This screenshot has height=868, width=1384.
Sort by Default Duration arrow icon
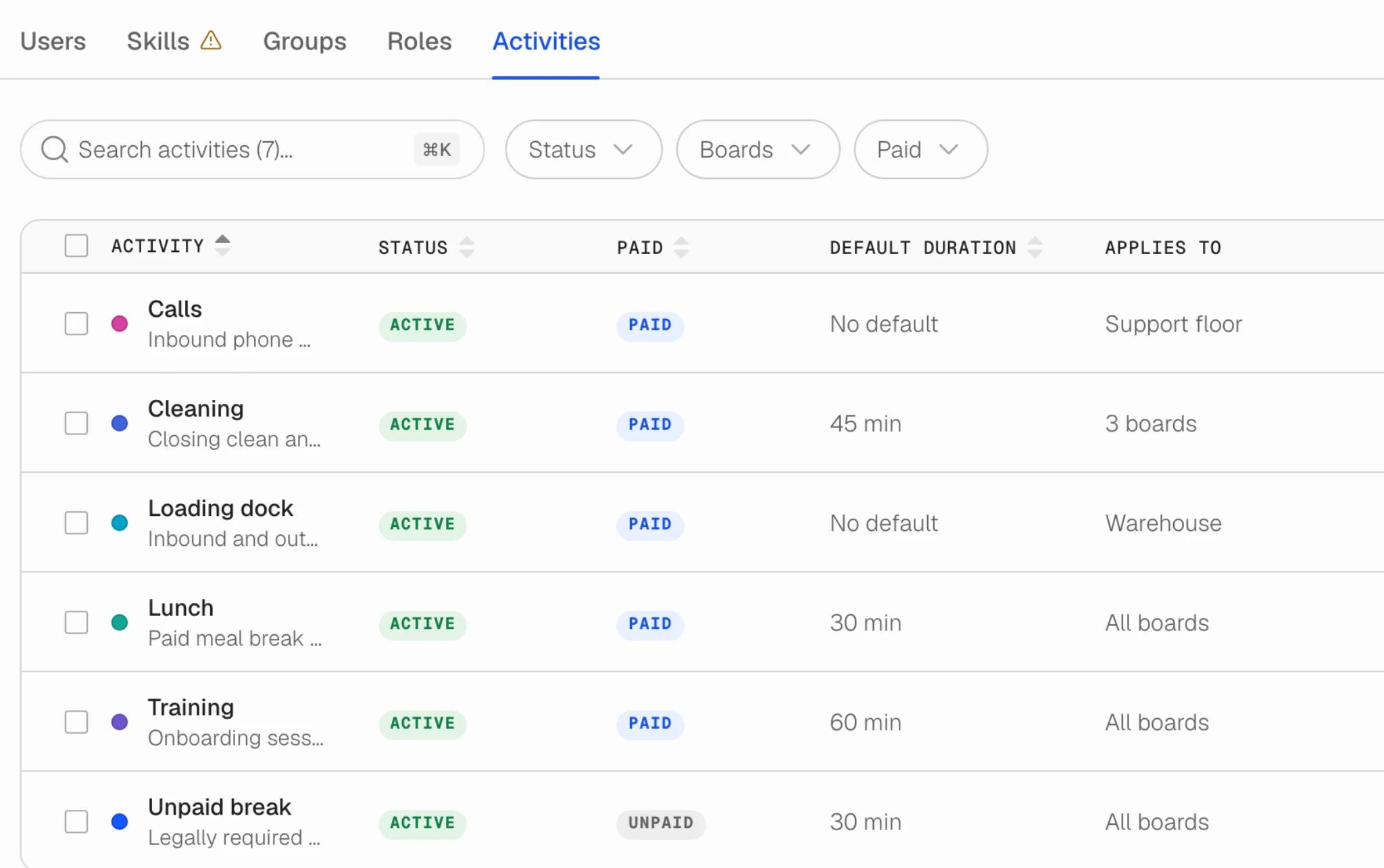click(x=1035, y=247)
